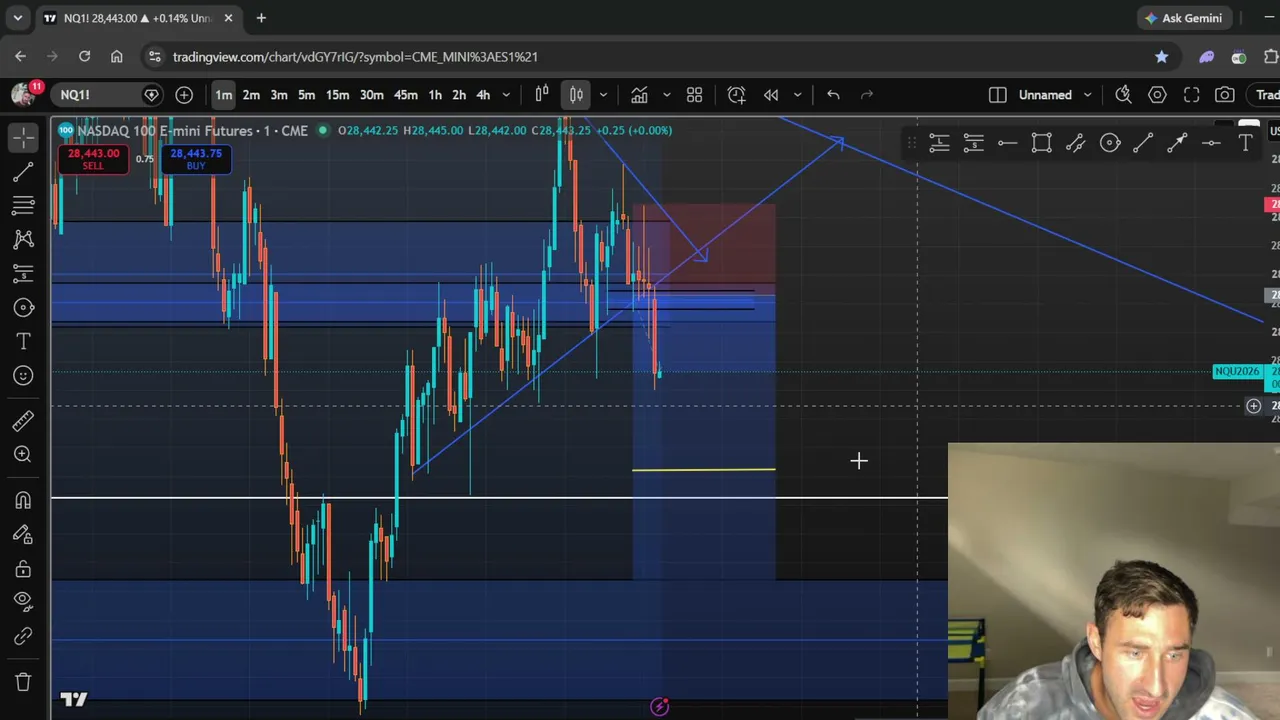Image resolution: width=1280 pixels, height=720 pixels.
Task: Select the highlighted candles chart style
Action: tap(577, 95)
